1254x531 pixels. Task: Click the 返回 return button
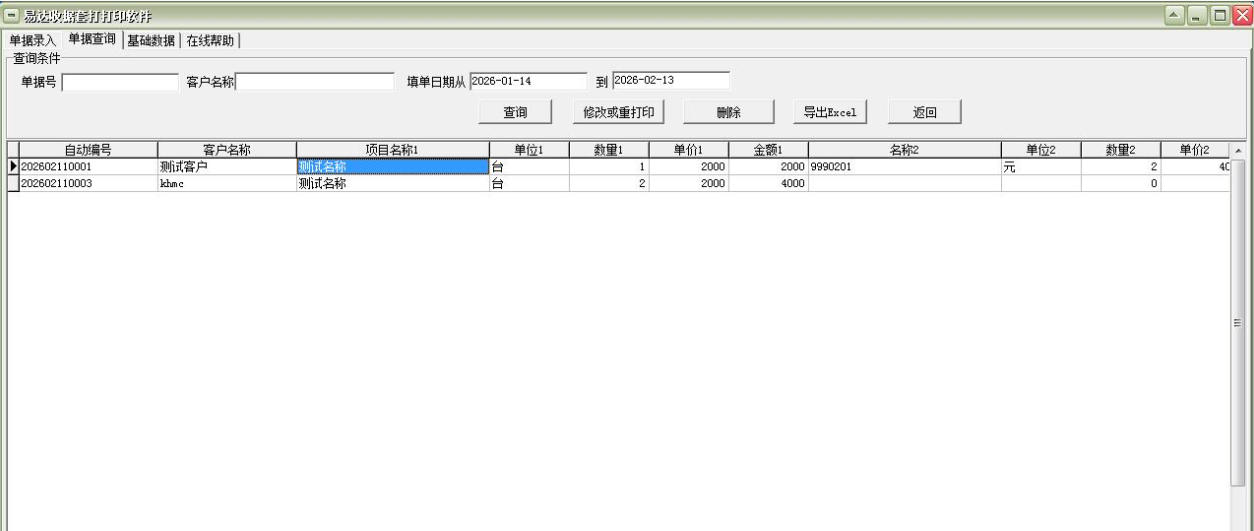[924, 113]
